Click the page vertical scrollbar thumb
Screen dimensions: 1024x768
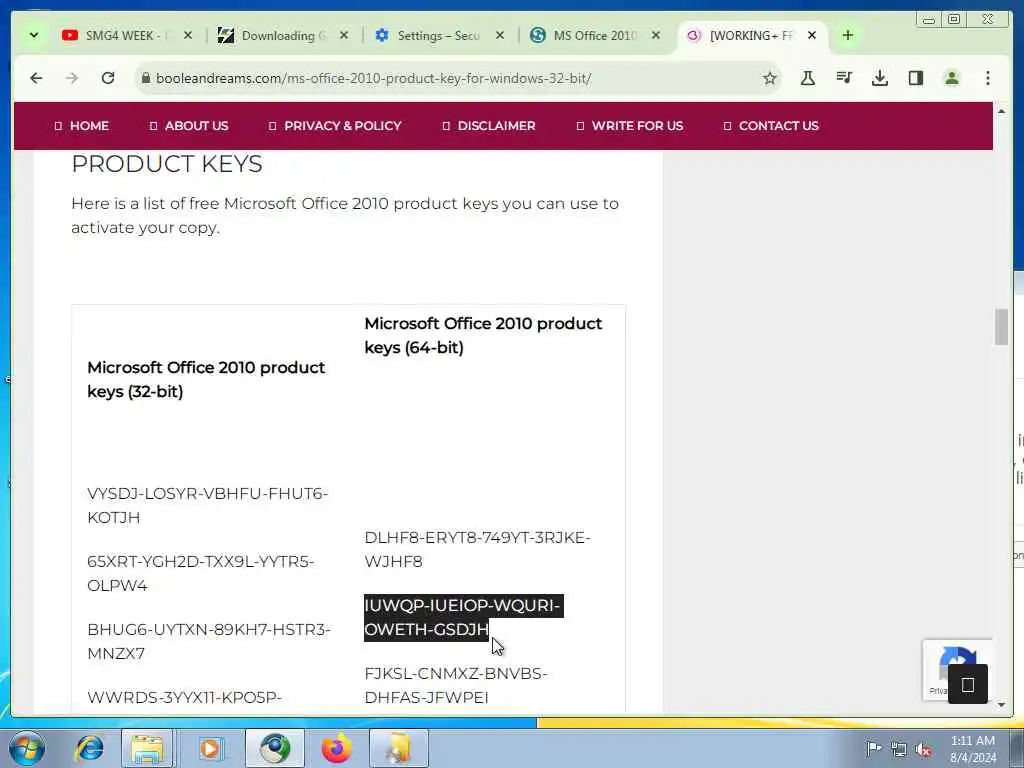[x=1002, y=327]
